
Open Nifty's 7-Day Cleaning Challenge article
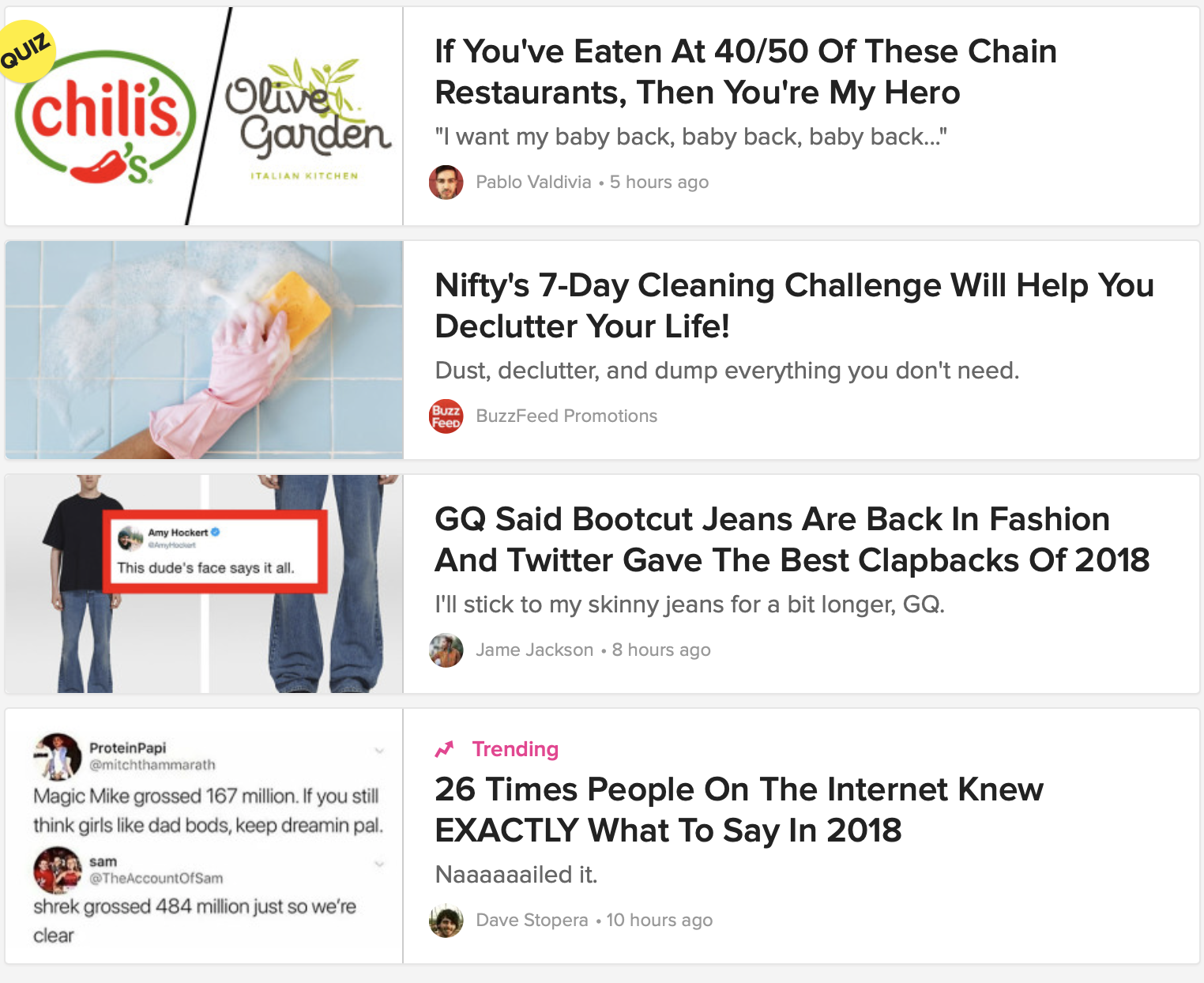pos(794,306)
